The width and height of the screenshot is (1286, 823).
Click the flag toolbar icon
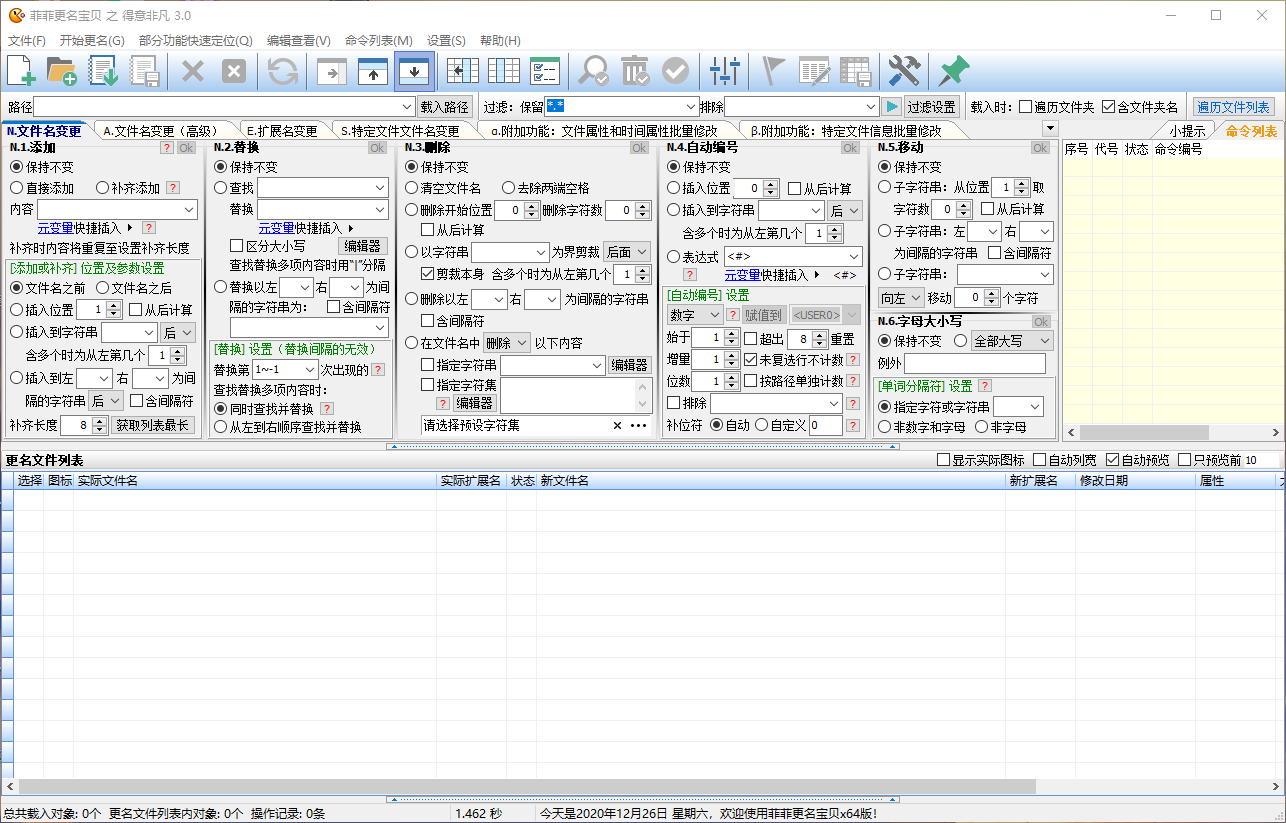click(x=773, y=71)
